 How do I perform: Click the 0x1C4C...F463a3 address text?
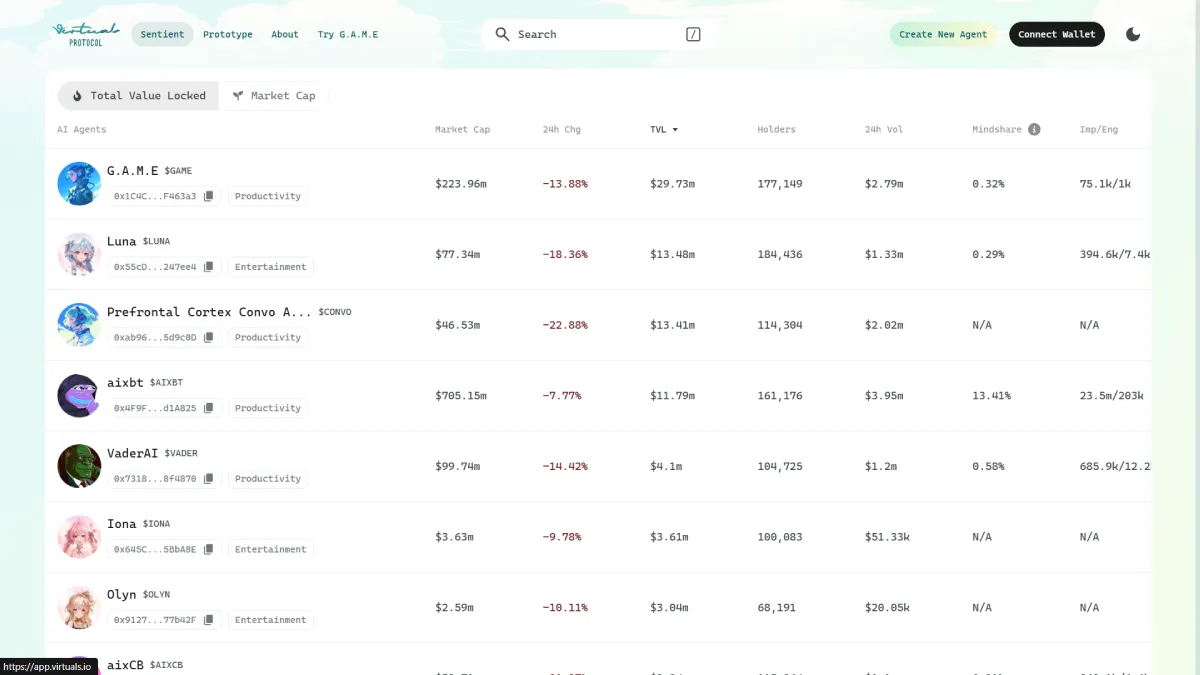pos(155,196)
